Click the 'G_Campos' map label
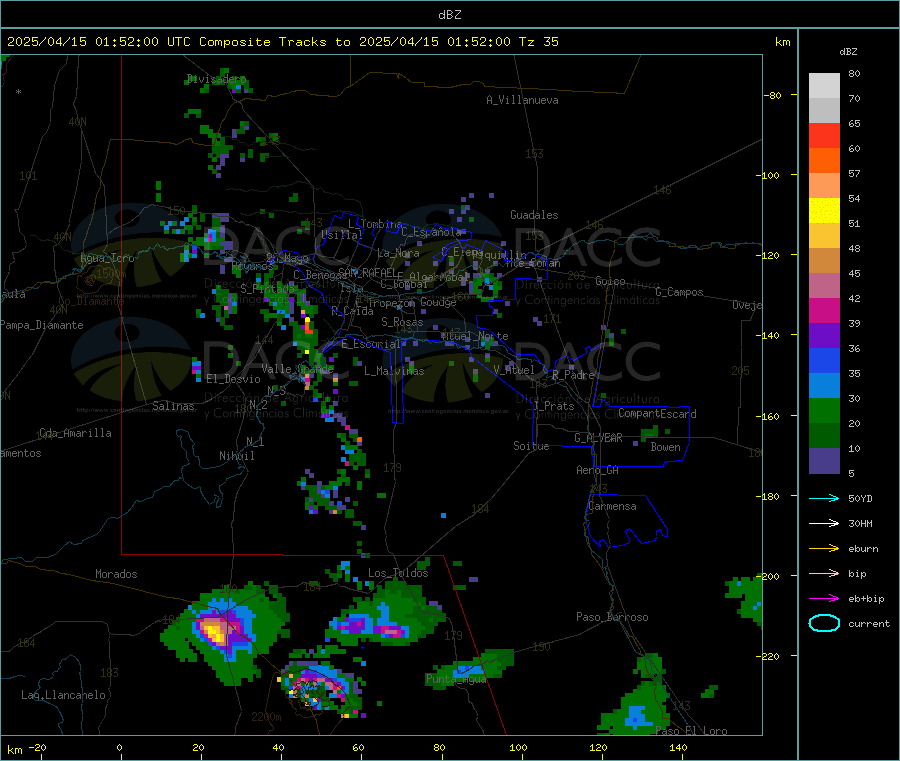 tap(679, 292)
